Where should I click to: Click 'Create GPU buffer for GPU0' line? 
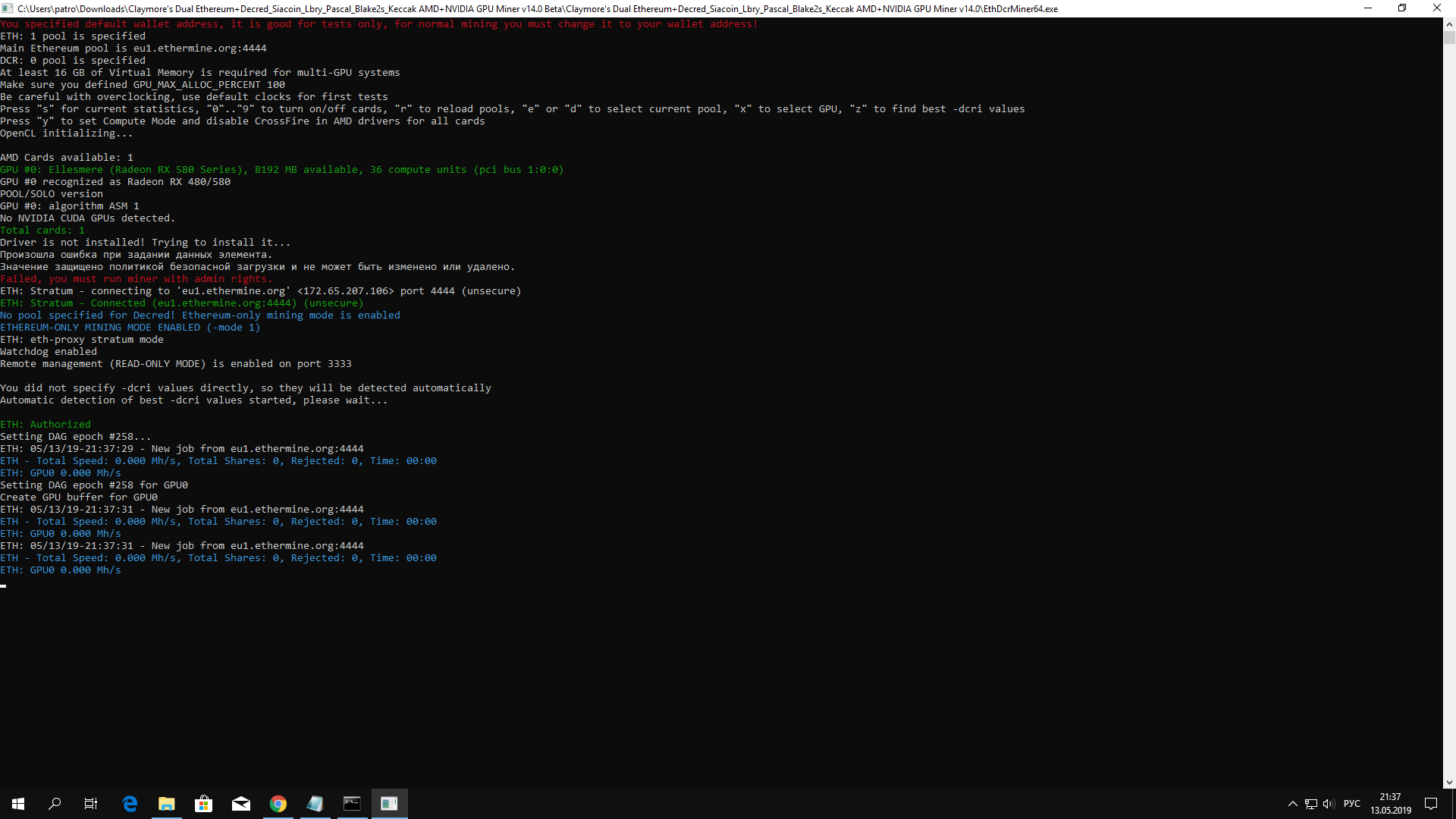click(x=79, y=497)
